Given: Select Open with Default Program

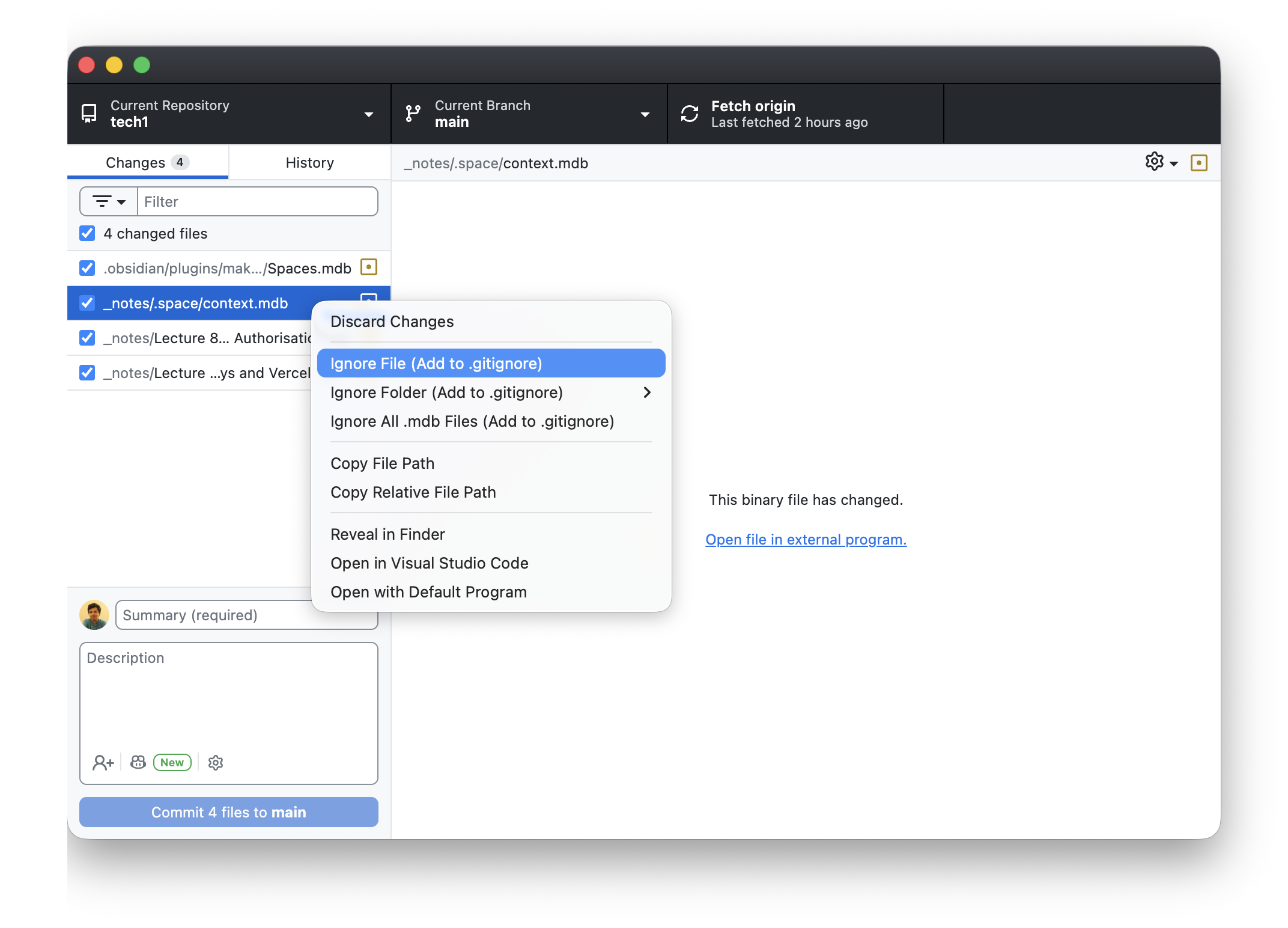Looking at the screenshot, I should pyautogui.click(x=491, y=592).
